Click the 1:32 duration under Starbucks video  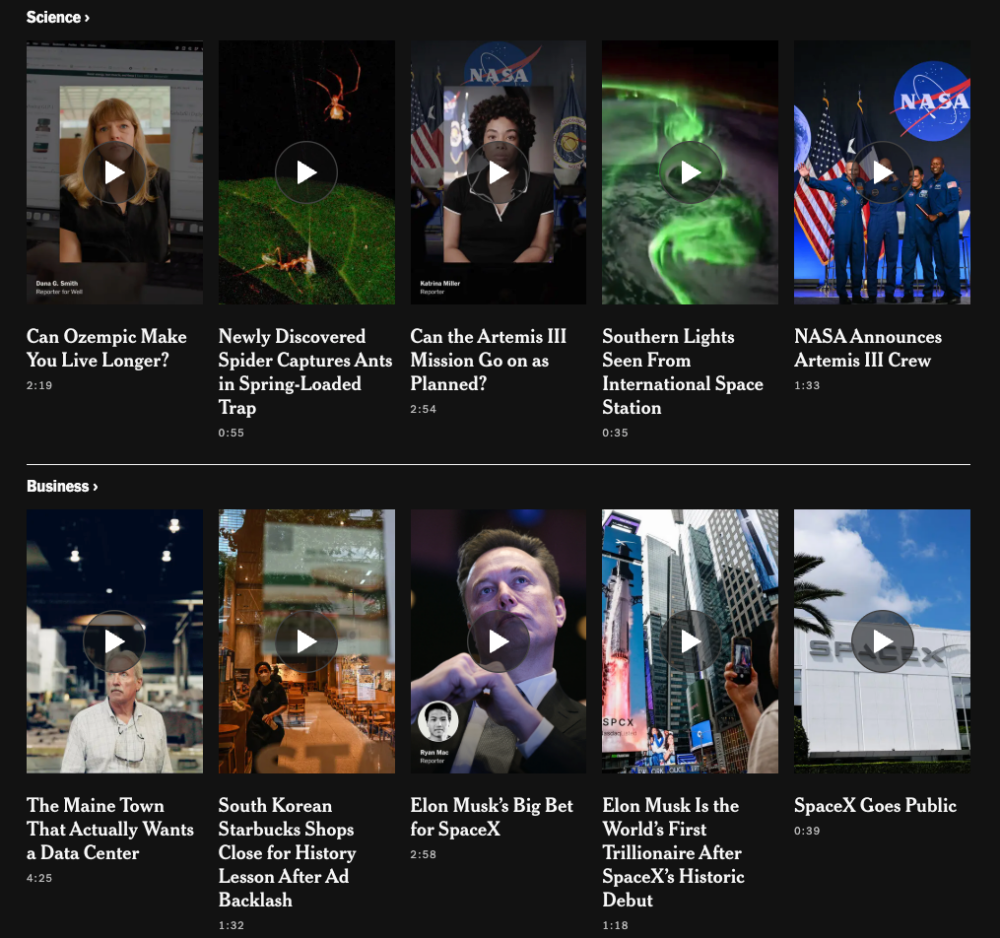coord(231,925)
